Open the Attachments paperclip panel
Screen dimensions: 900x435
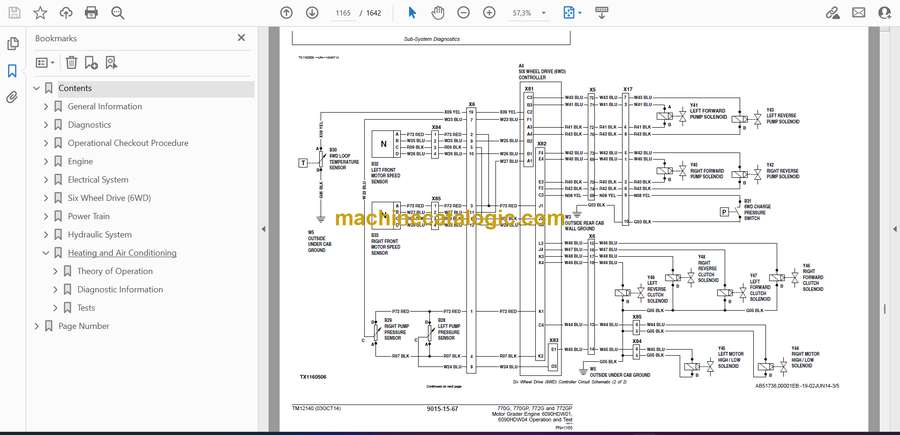(x=12, y=97)
